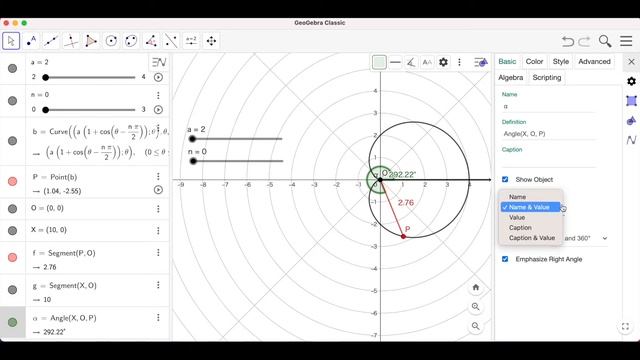The height and width of the screenshot is (360, 640).
Task: Select the Ellipse conic tool
Action: (131, 41)
